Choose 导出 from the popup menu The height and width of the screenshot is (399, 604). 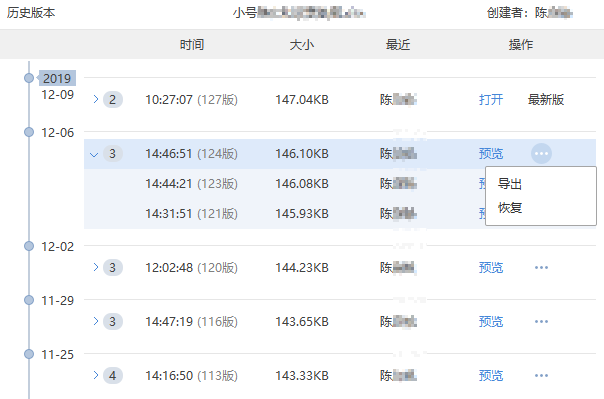click(510, 184)
